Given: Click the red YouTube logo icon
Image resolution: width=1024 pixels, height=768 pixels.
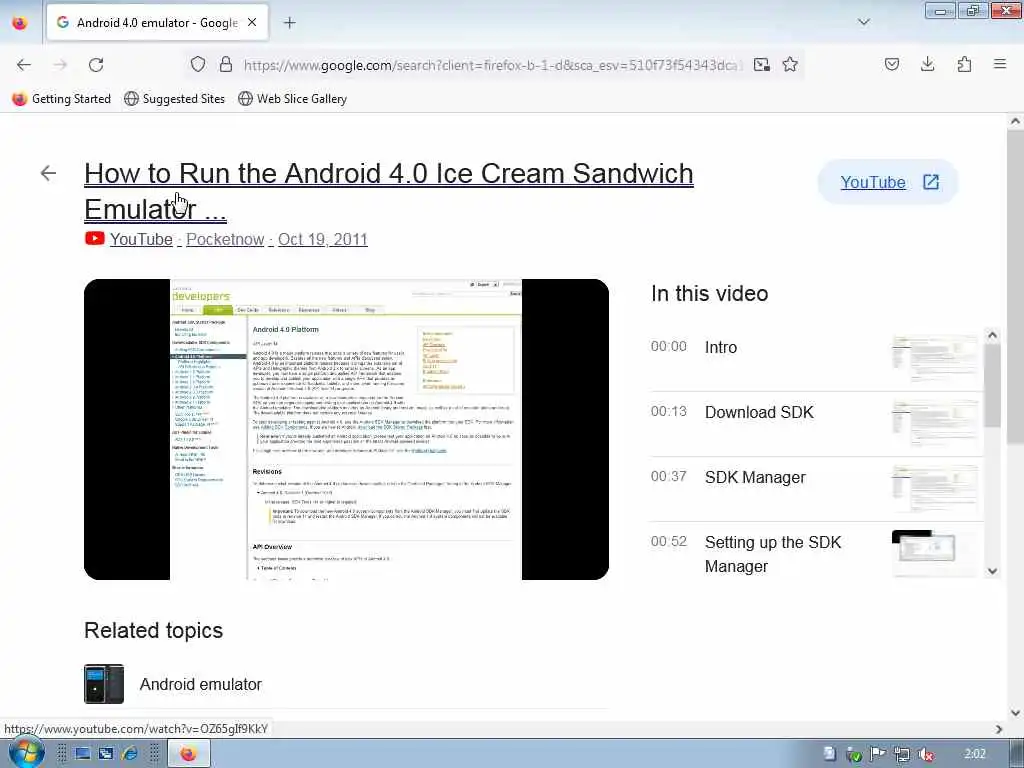Looking at the screenshot, I should coord(95,238).
